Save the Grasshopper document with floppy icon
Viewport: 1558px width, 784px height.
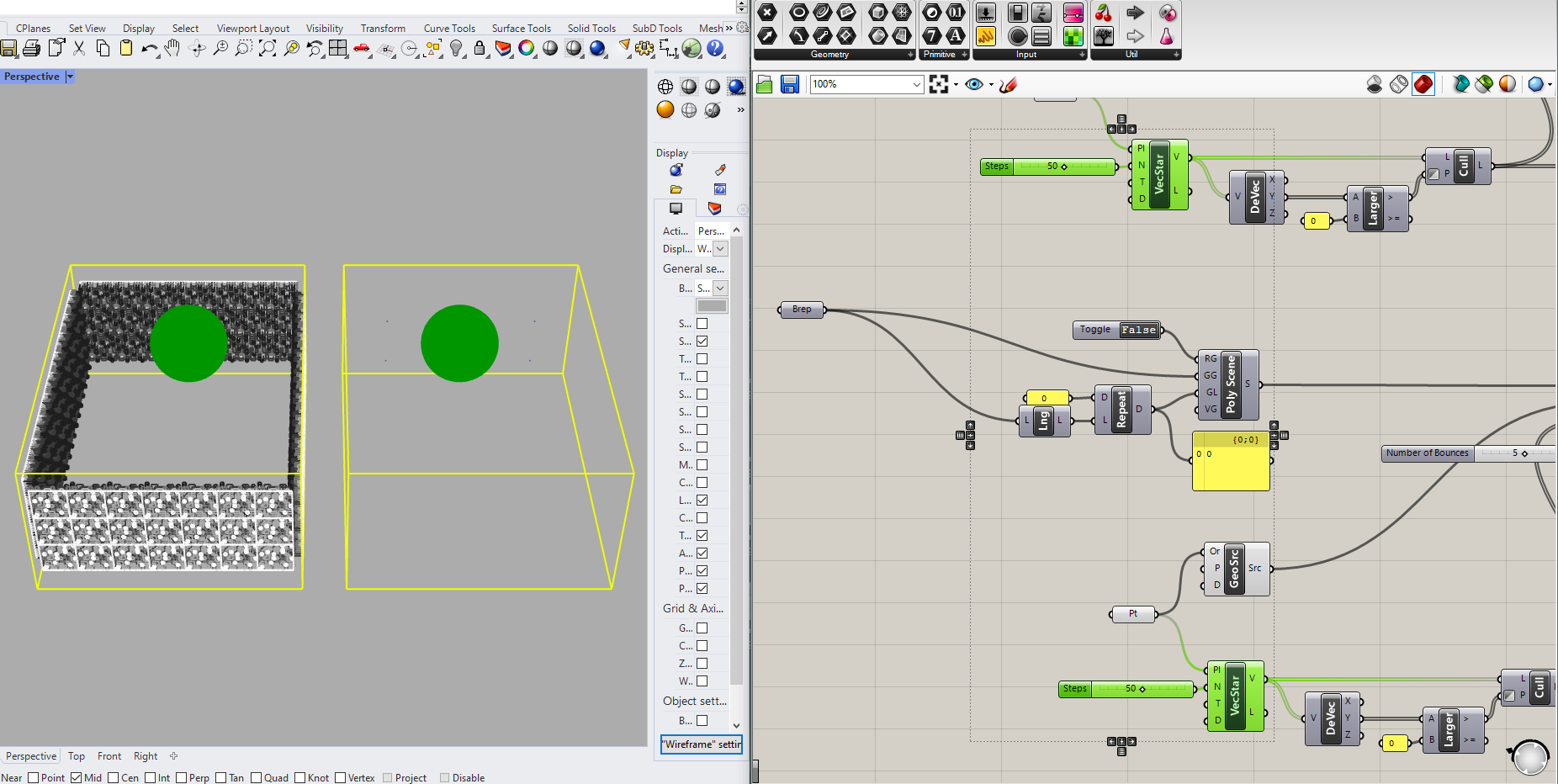click(789, 84)
